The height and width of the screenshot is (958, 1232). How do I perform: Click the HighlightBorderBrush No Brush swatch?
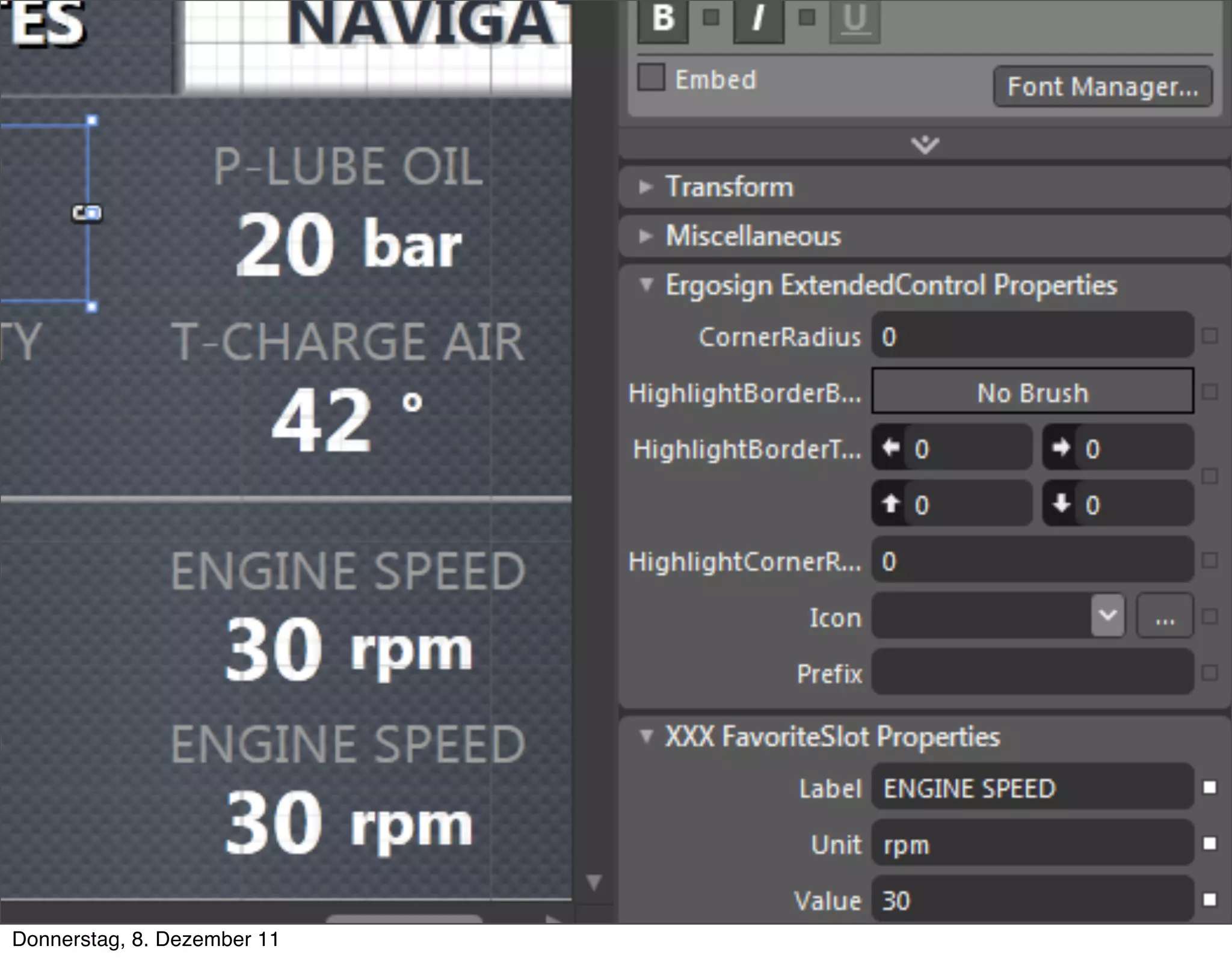(1032, 392)
